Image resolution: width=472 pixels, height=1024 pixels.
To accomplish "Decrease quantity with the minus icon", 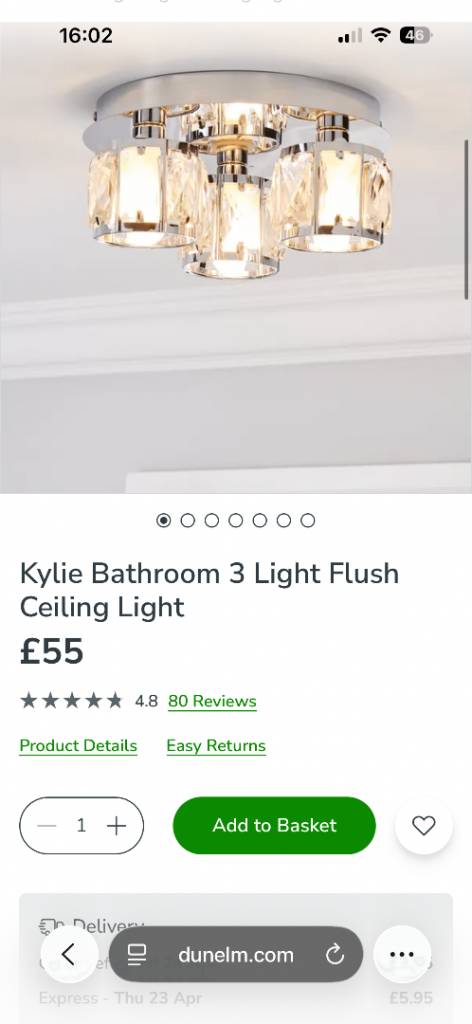I will 47,825.
